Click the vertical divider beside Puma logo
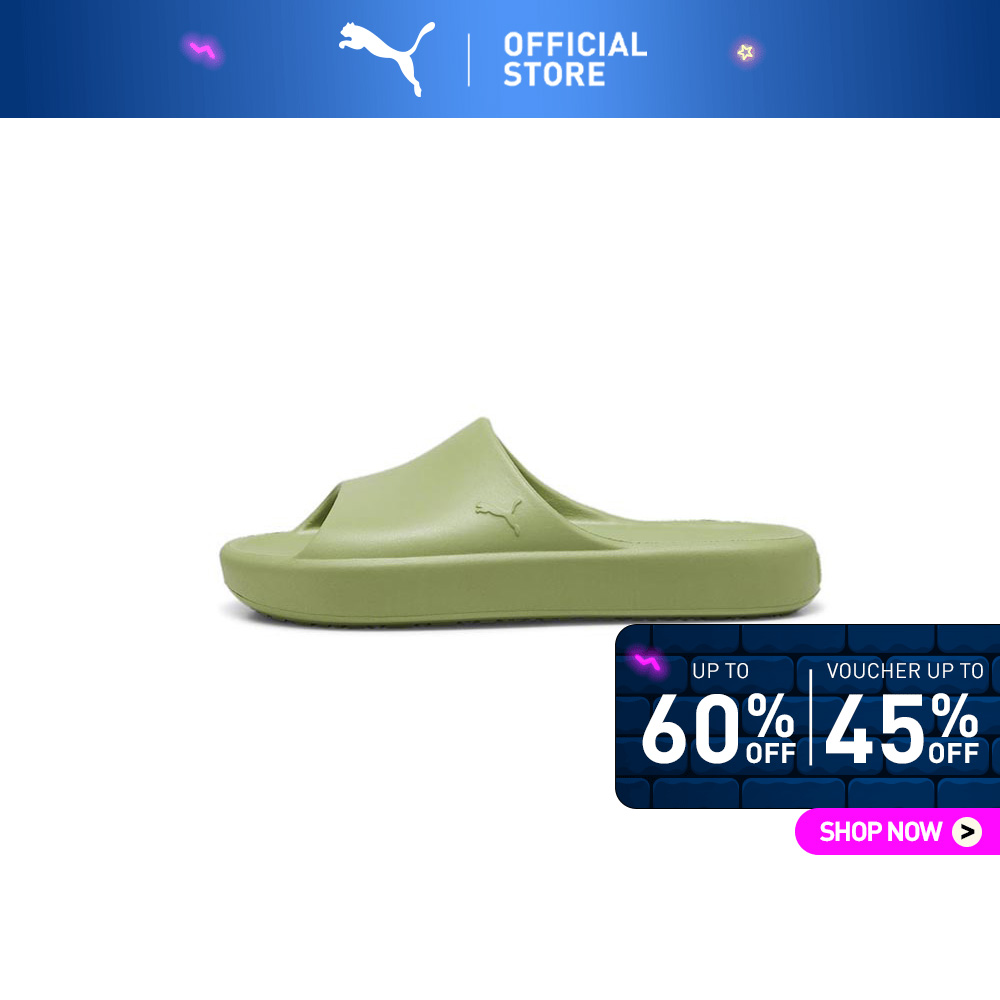Screen dimensions: 1000x1000 (469, 59)
